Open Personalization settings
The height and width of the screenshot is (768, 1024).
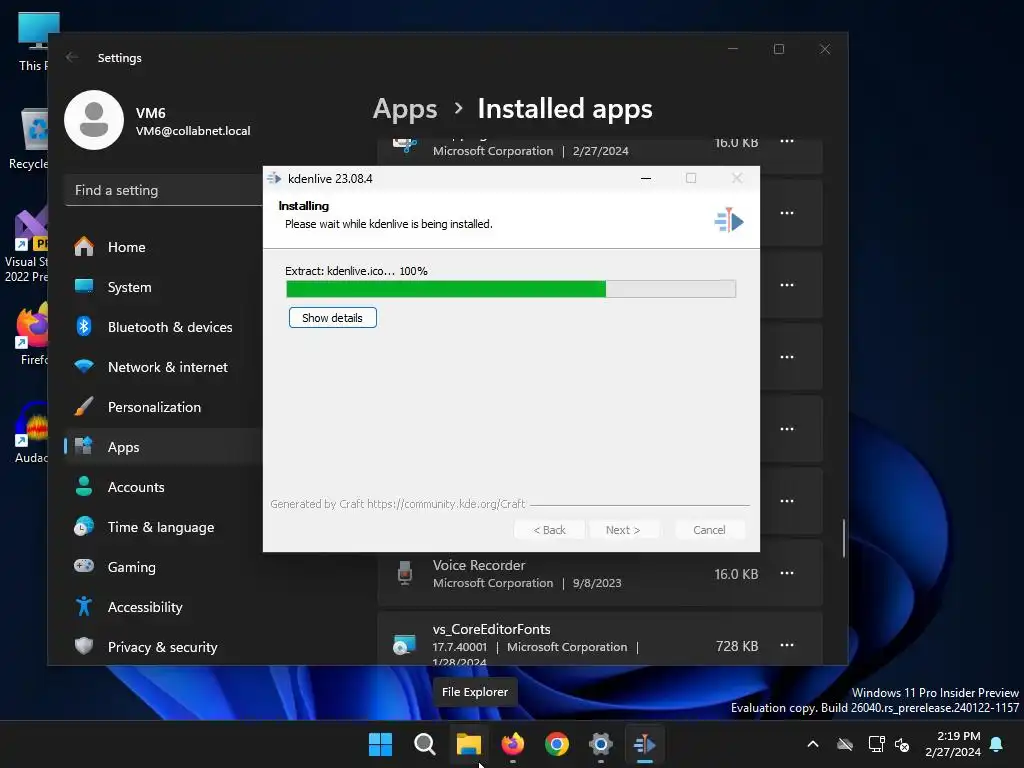coord(163,408)
